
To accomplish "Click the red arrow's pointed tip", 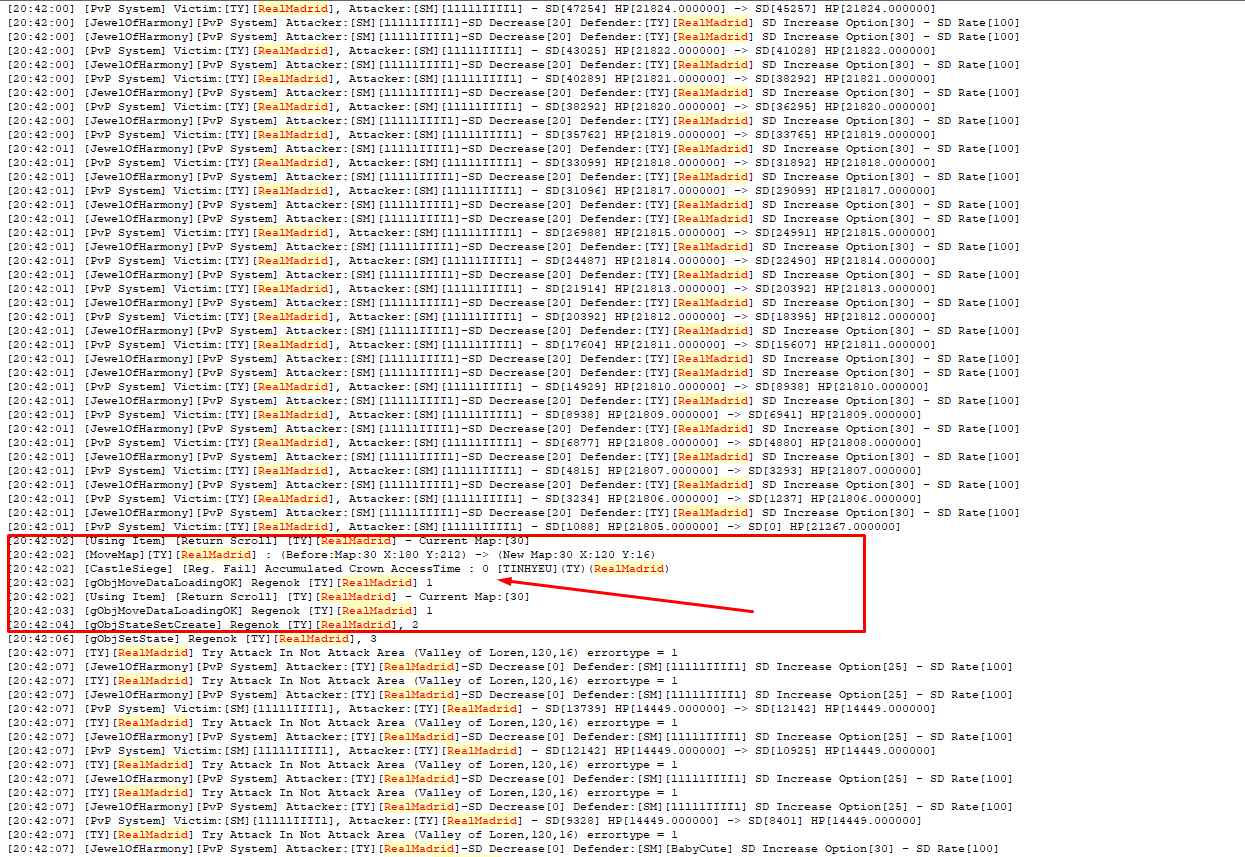I will coord(500,580).
